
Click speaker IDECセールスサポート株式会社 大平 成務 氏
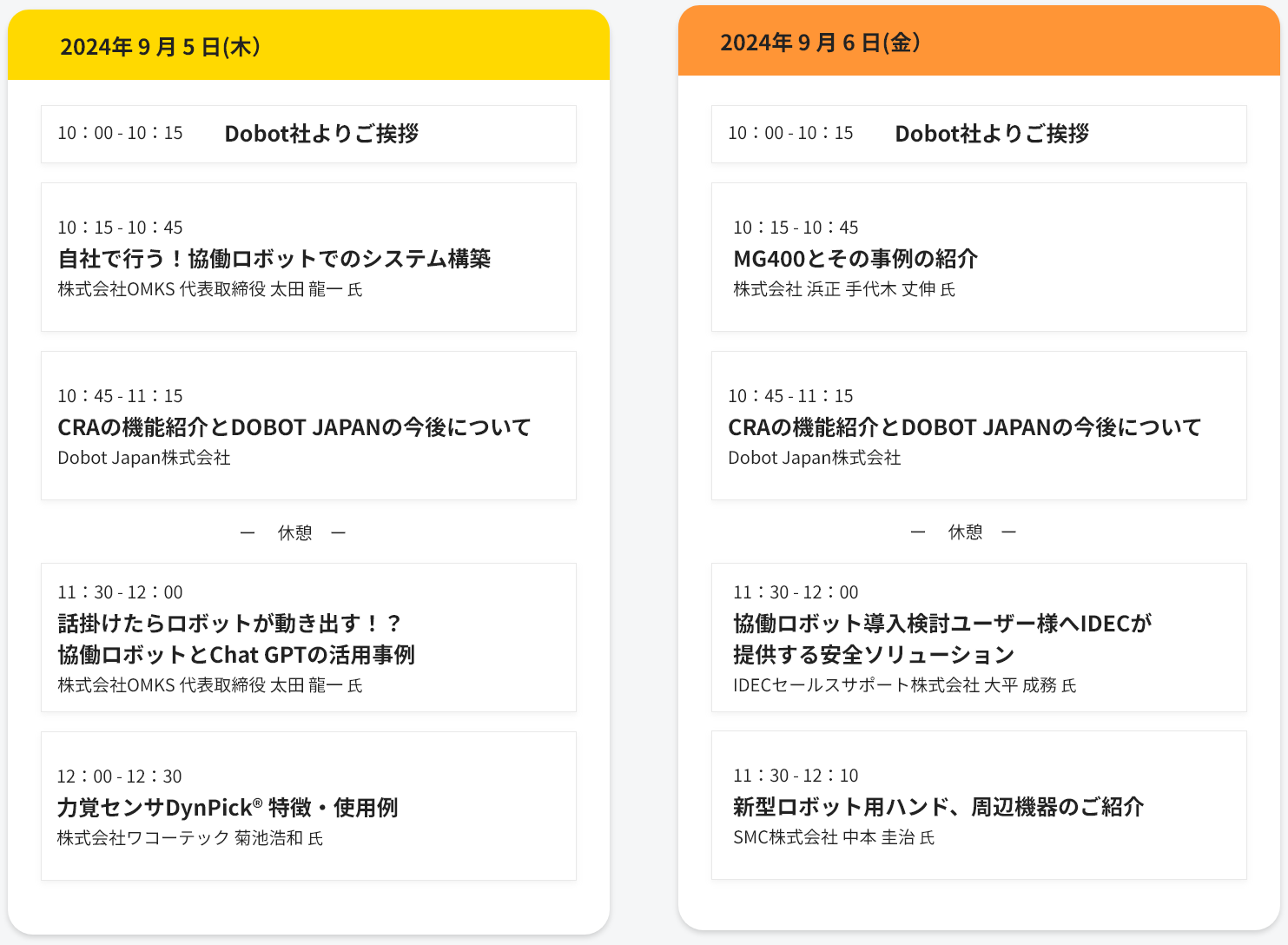pyautogui.click(x=905, y=685)
